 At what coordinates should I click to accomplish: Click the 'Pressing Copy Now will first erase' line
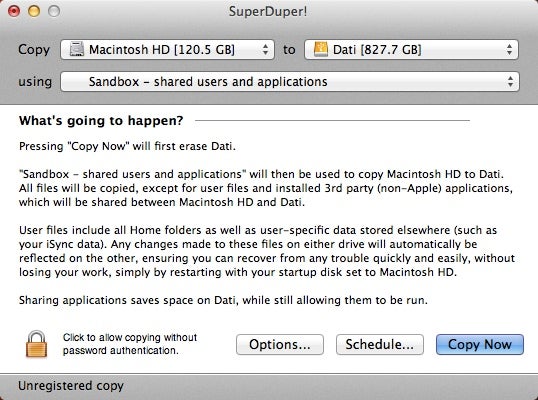point(127,146)
